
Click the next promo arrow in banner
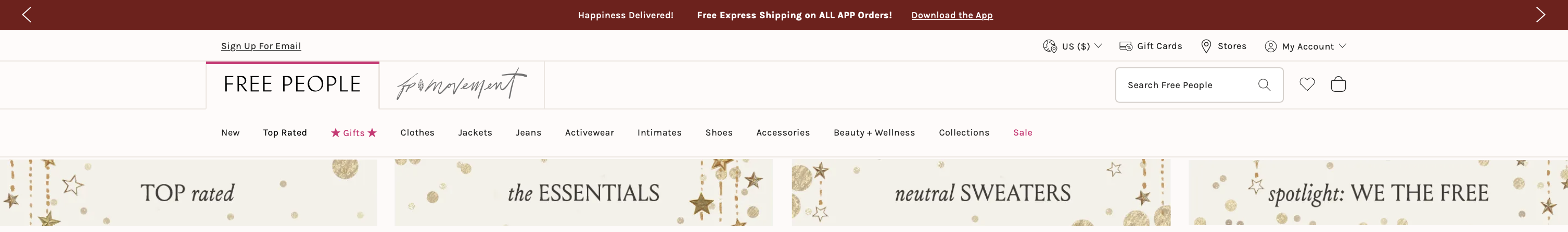1540,15
